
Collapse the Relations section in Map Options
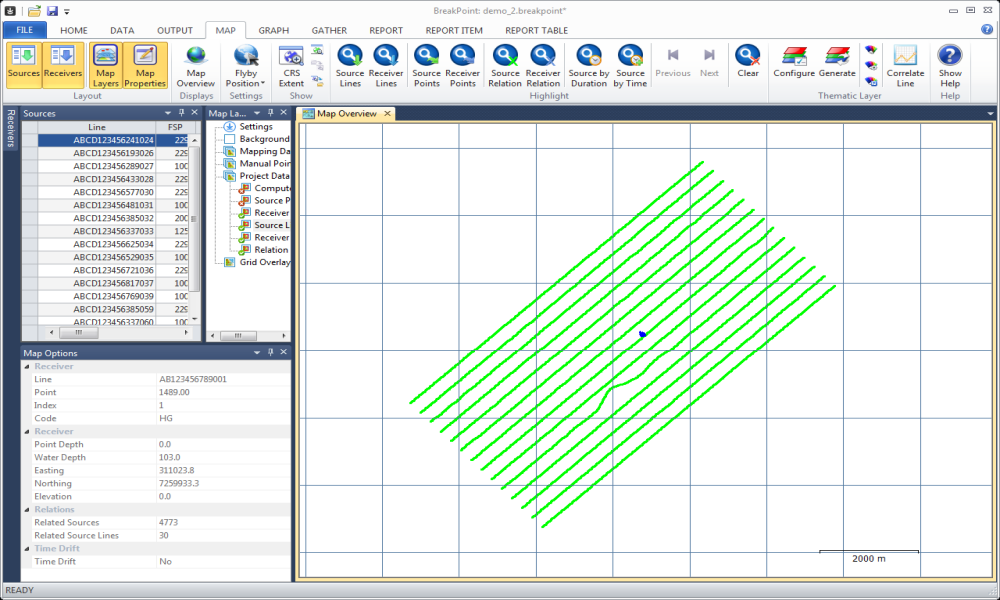pyautogui.click(x=27, y=509)
